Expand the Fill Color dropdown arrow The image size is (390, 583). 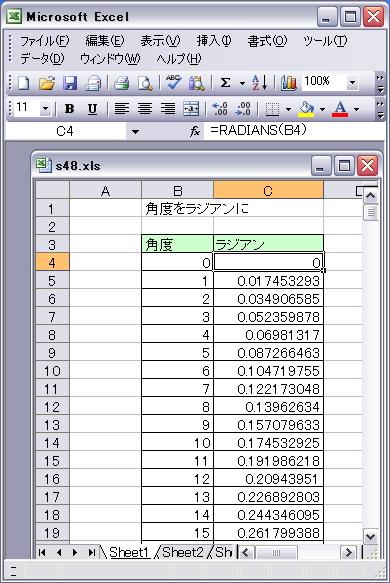tap(322, 109)
